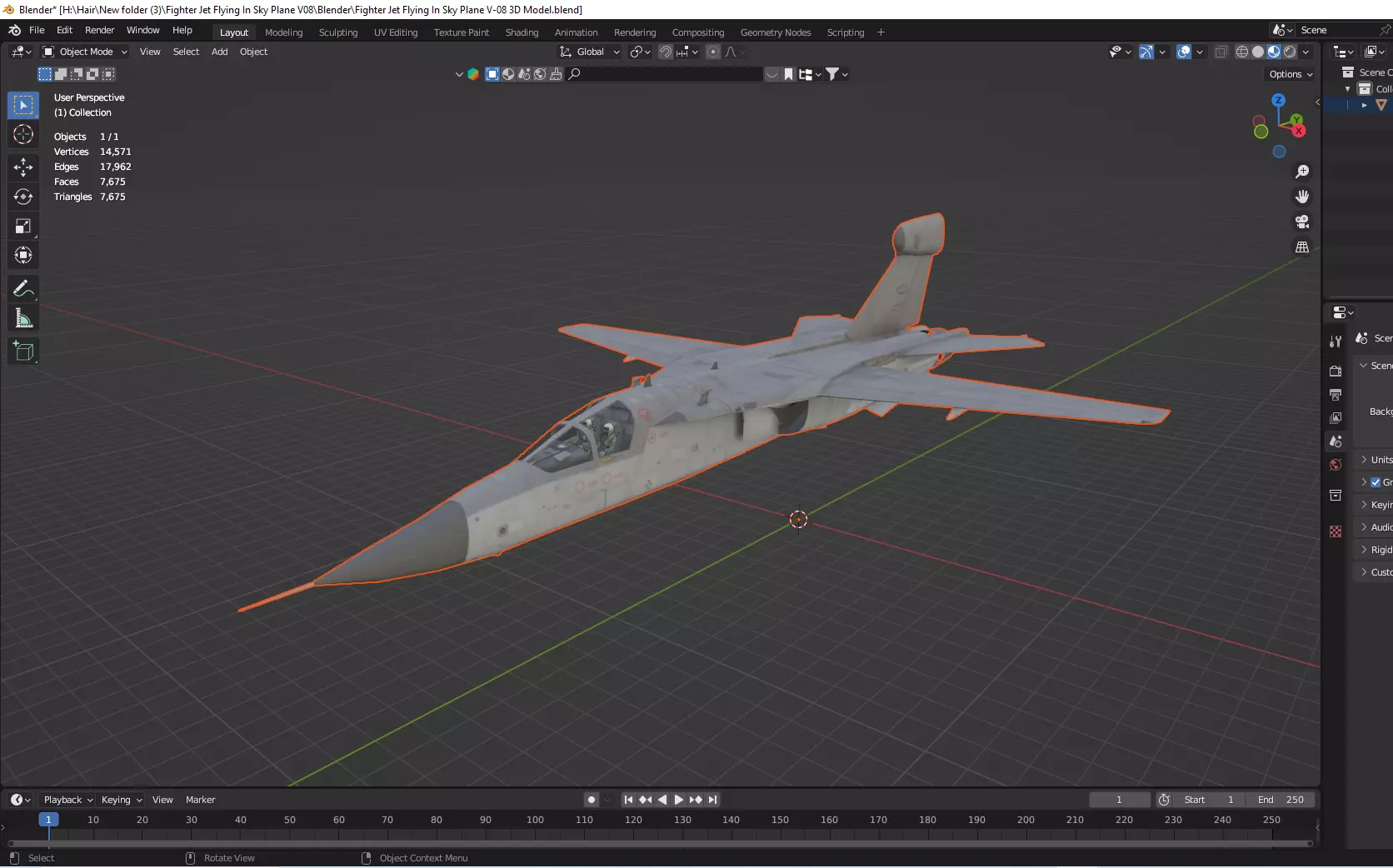Uncheck the Gr panel checkbox in Scene properties
This screenshot has width=1393, height=868.
(x=1376, y=482)
